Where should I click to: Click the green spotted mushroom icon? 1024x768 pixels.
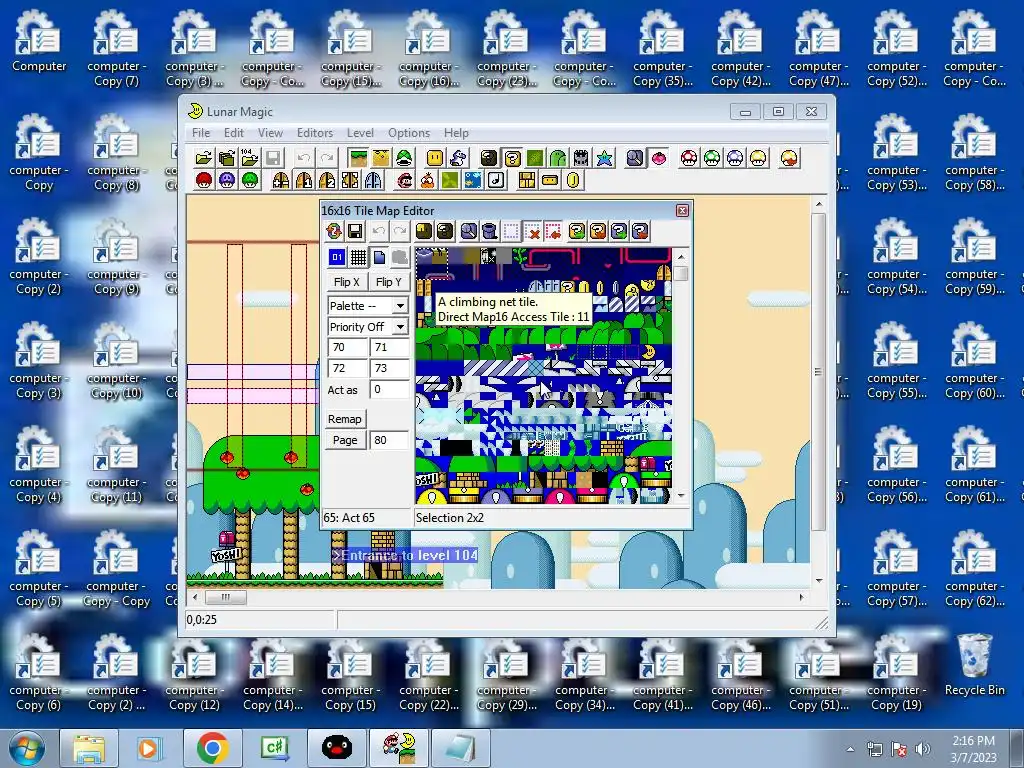712,159
